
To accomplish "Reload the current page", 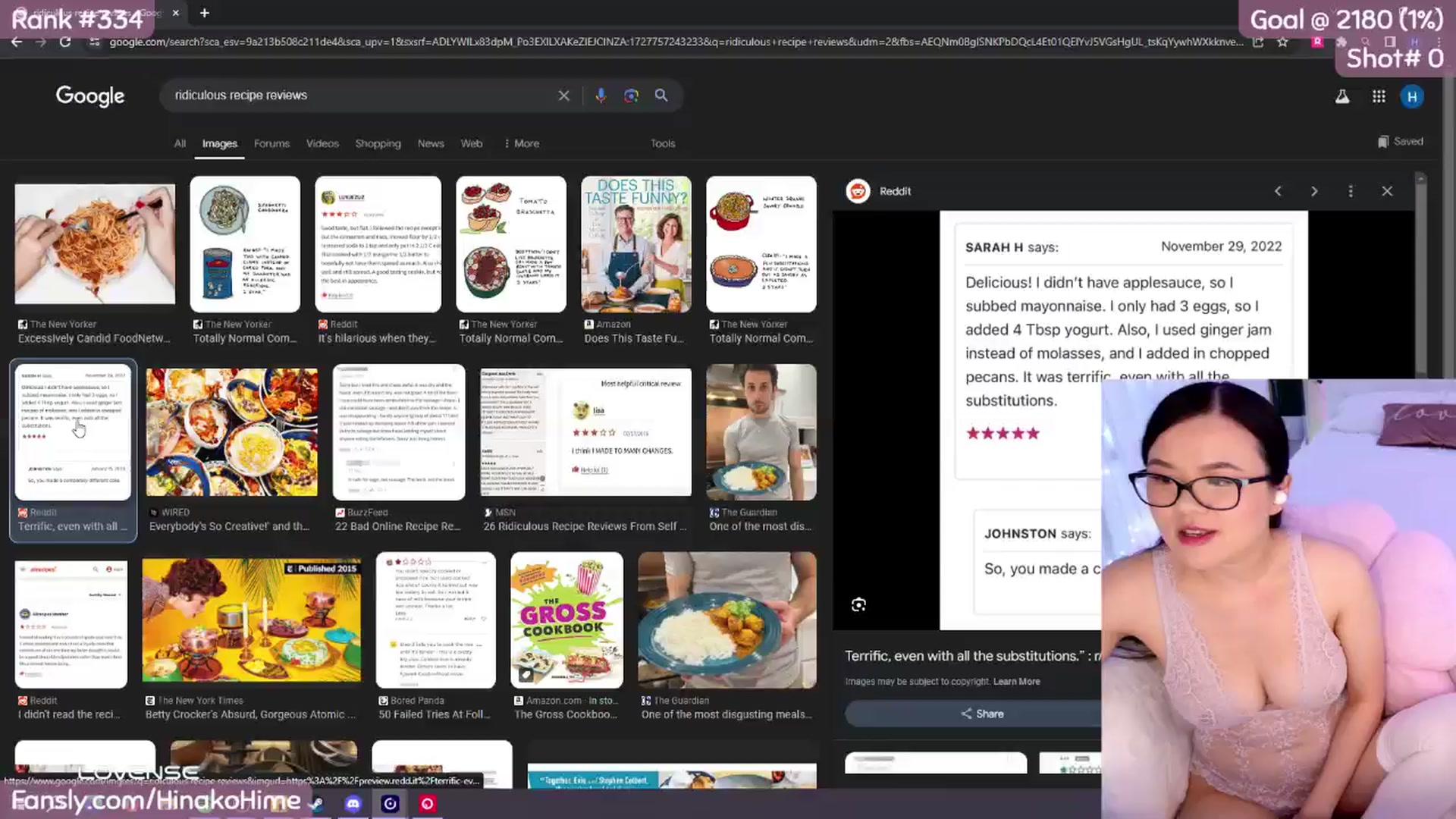I will coord(65,42).
